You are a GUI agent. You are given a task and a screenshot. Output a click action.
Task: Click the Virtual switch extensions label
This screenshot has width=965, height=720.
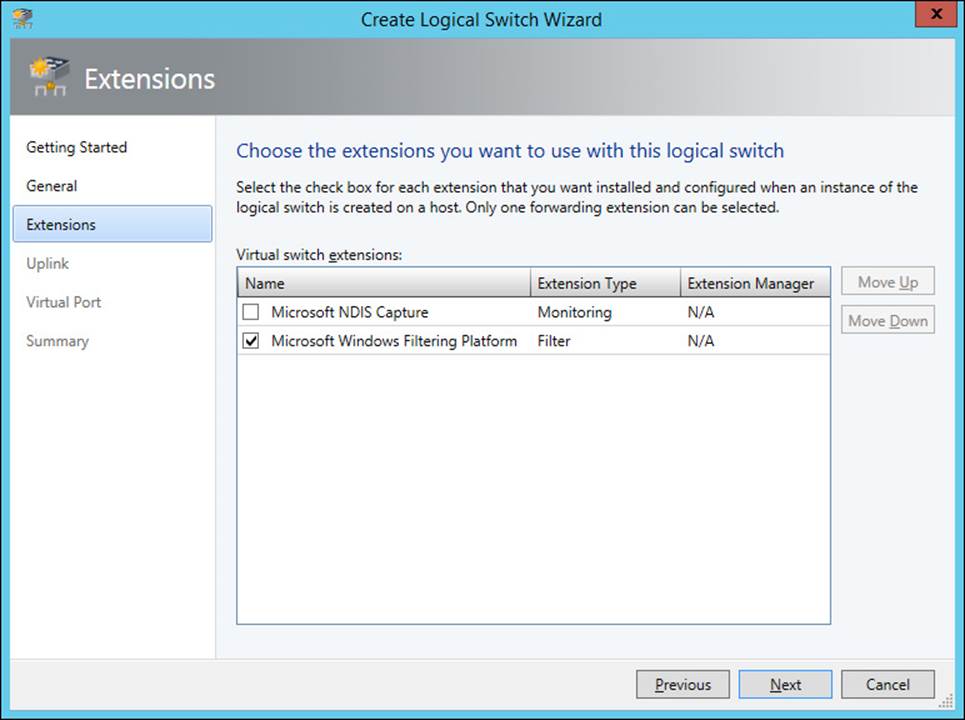pos(319,255)
